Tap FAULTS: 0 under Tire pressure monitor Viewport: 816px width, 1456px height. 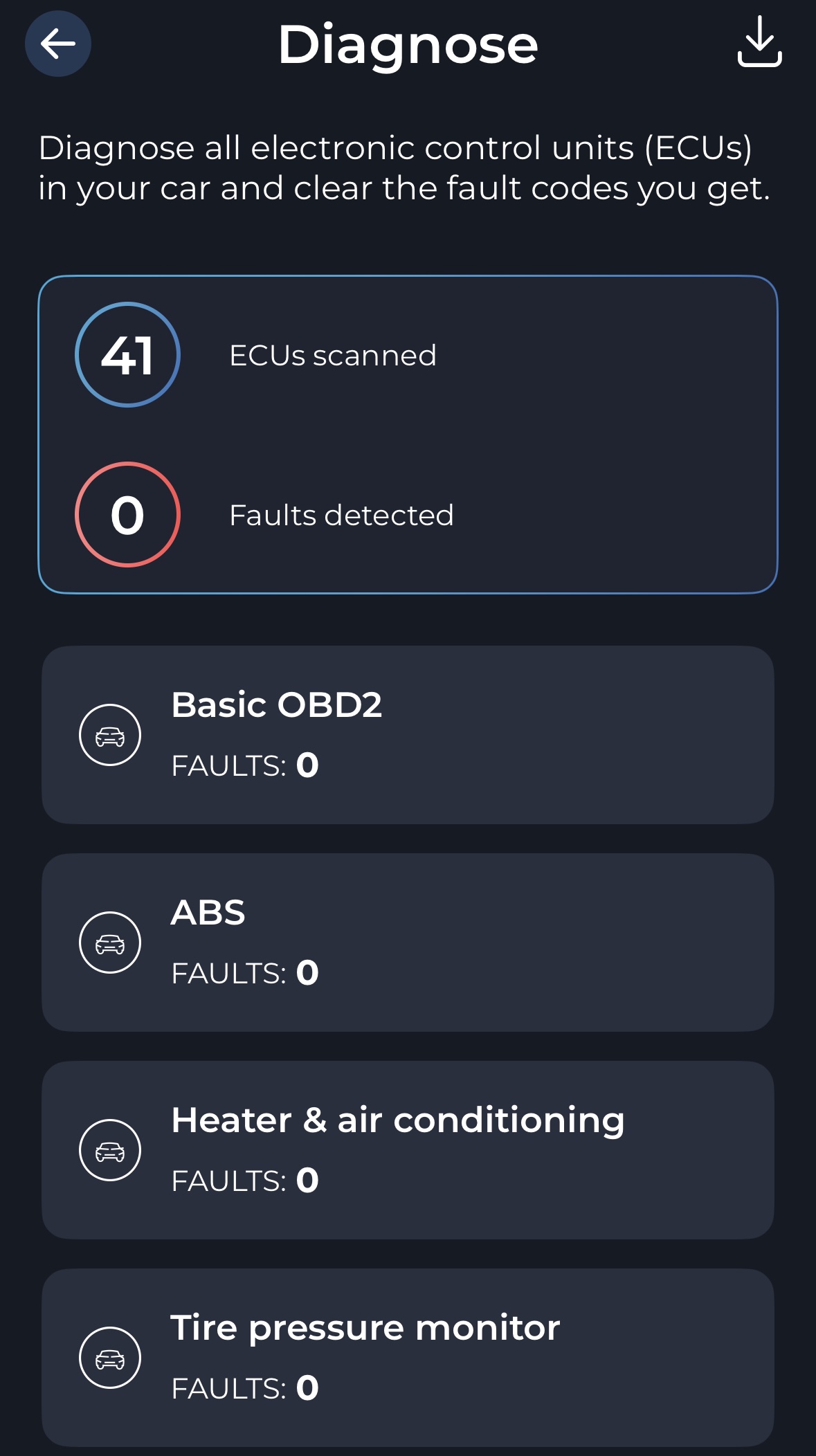point(245,1388)
